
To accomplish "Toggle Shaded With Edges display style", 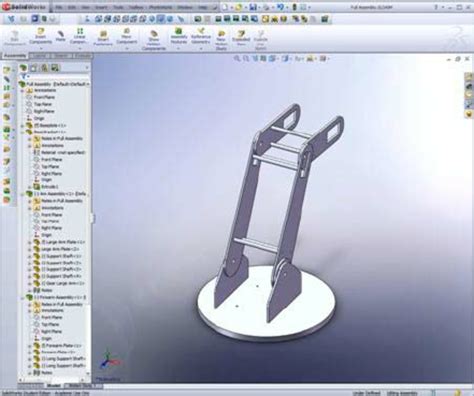I will click(x=285, y=59).
